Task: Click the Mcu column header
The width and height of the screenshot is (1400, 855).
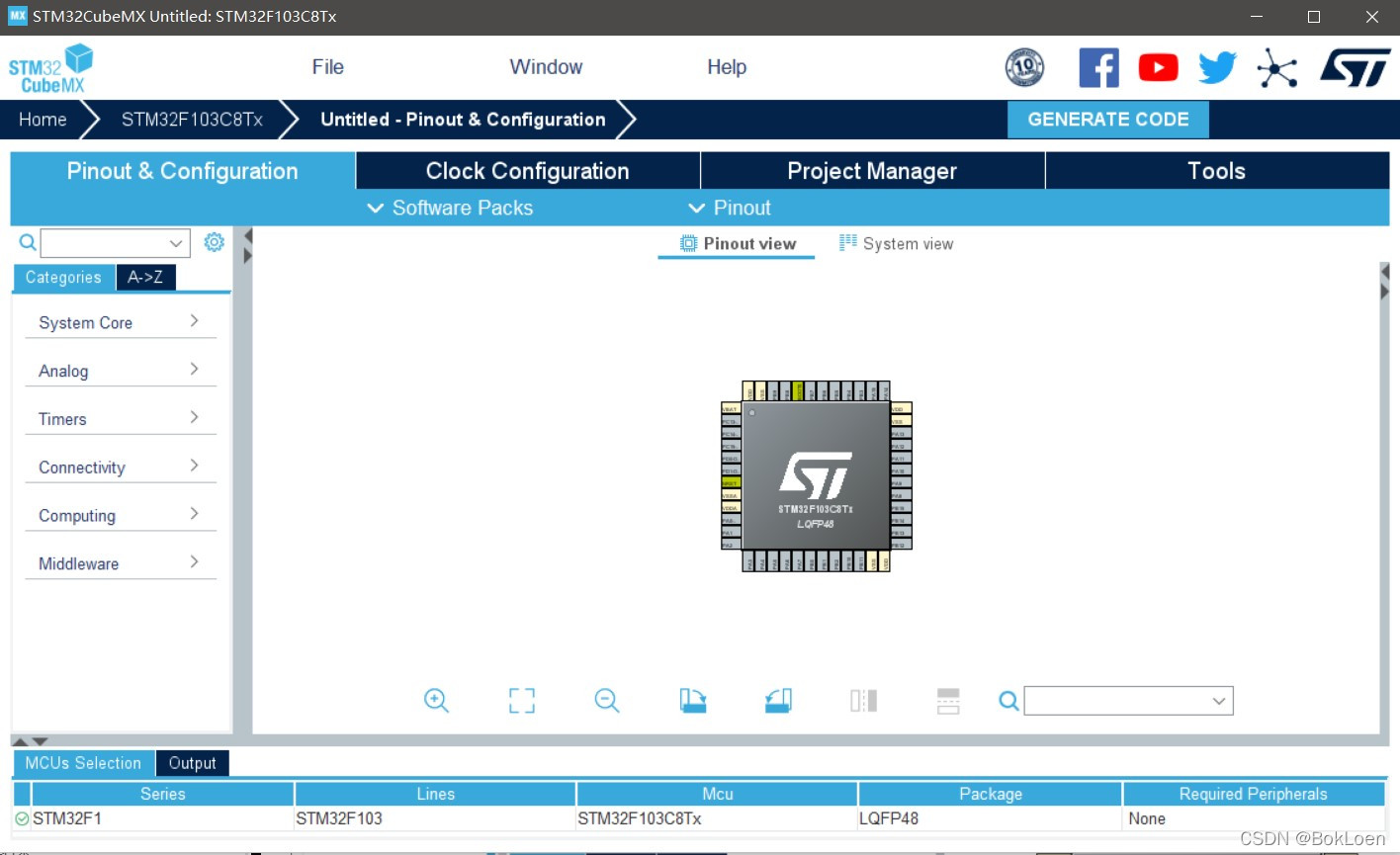Action: pos(718,794)
